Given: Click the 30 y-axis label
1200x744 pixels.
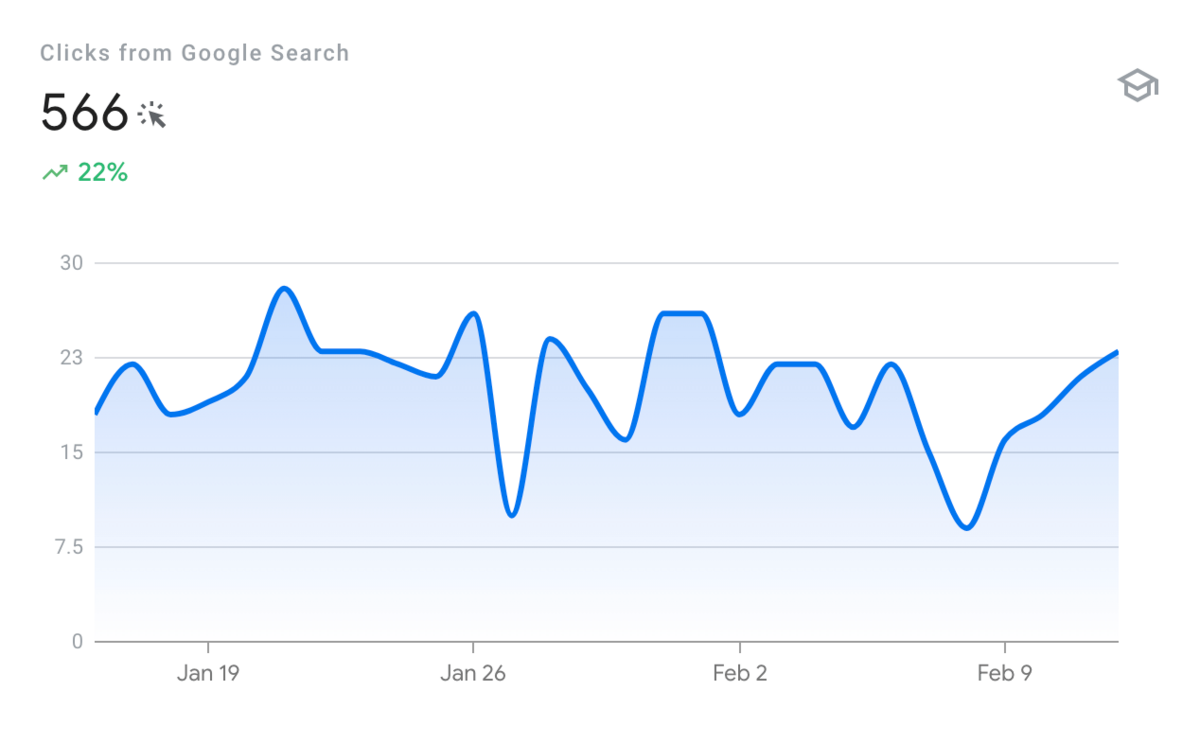Looking at the screenshot, I should click(x=72, y=263).
